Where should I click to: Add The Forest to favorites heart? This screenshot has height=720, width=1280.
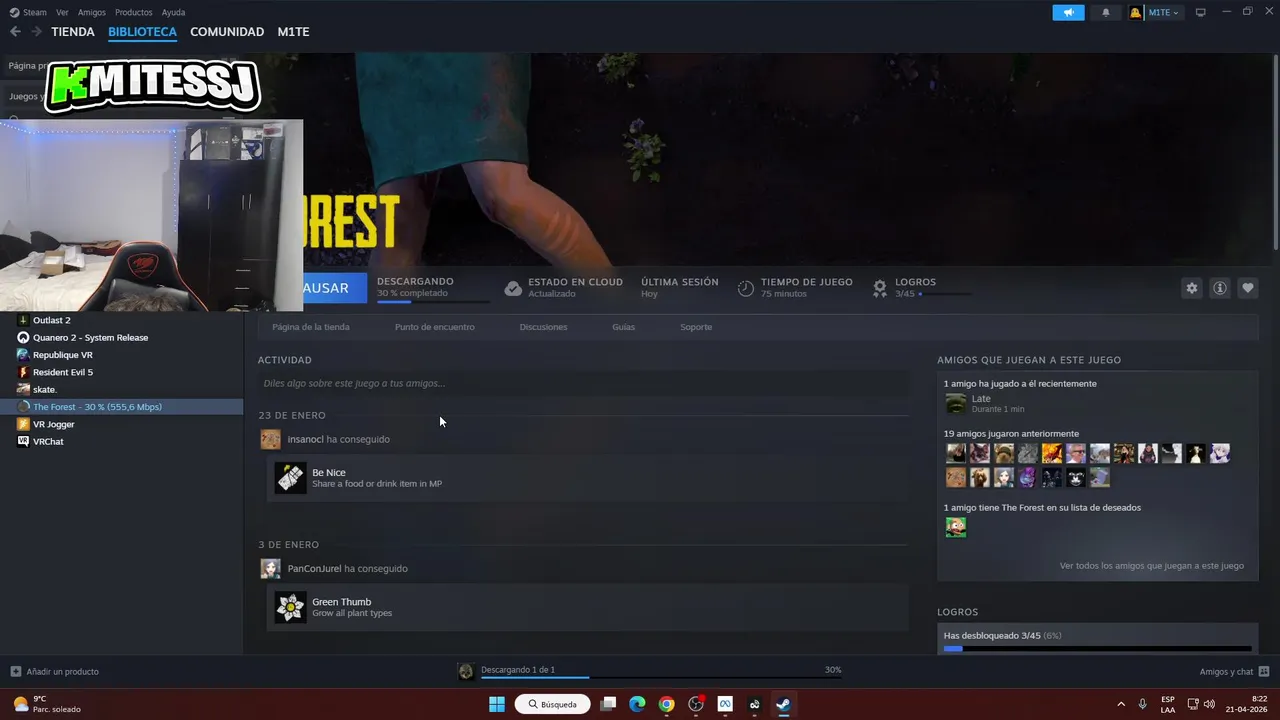click(x=1248, y=288)
